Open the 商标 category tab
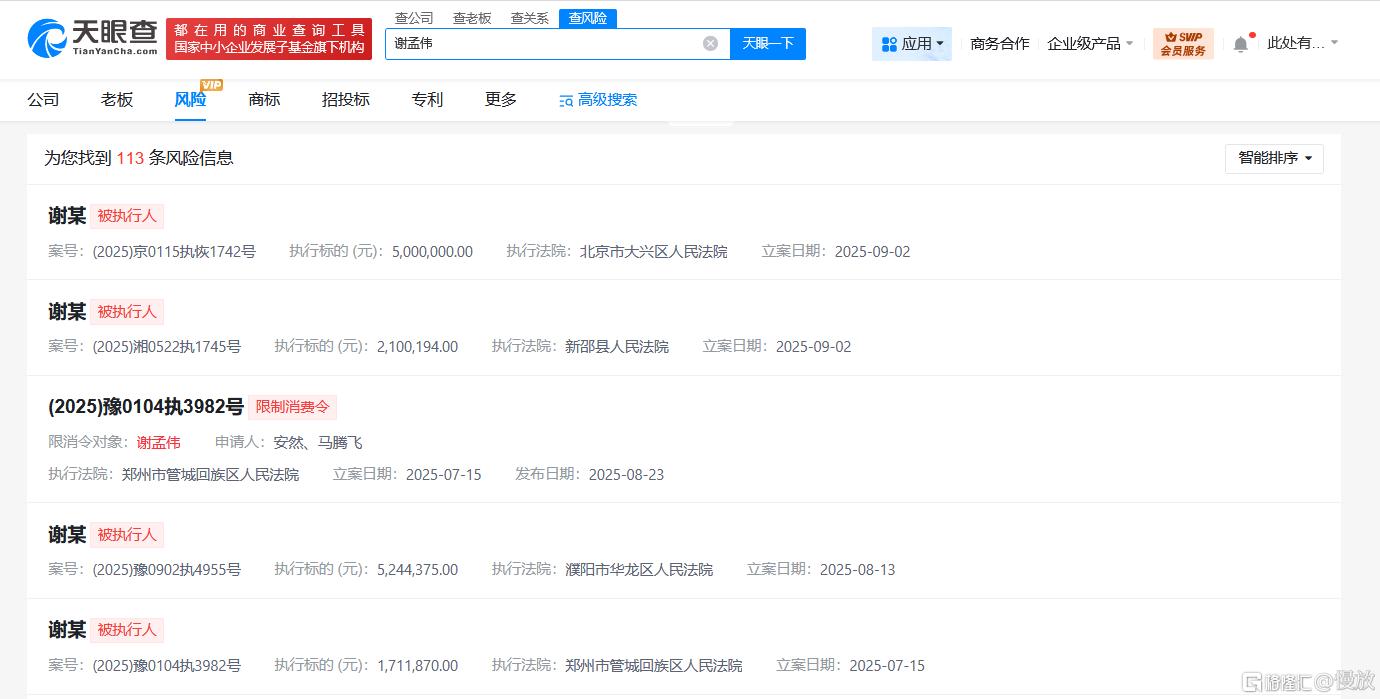Viewport: 1380px width, 699px height. click(264, 100)
